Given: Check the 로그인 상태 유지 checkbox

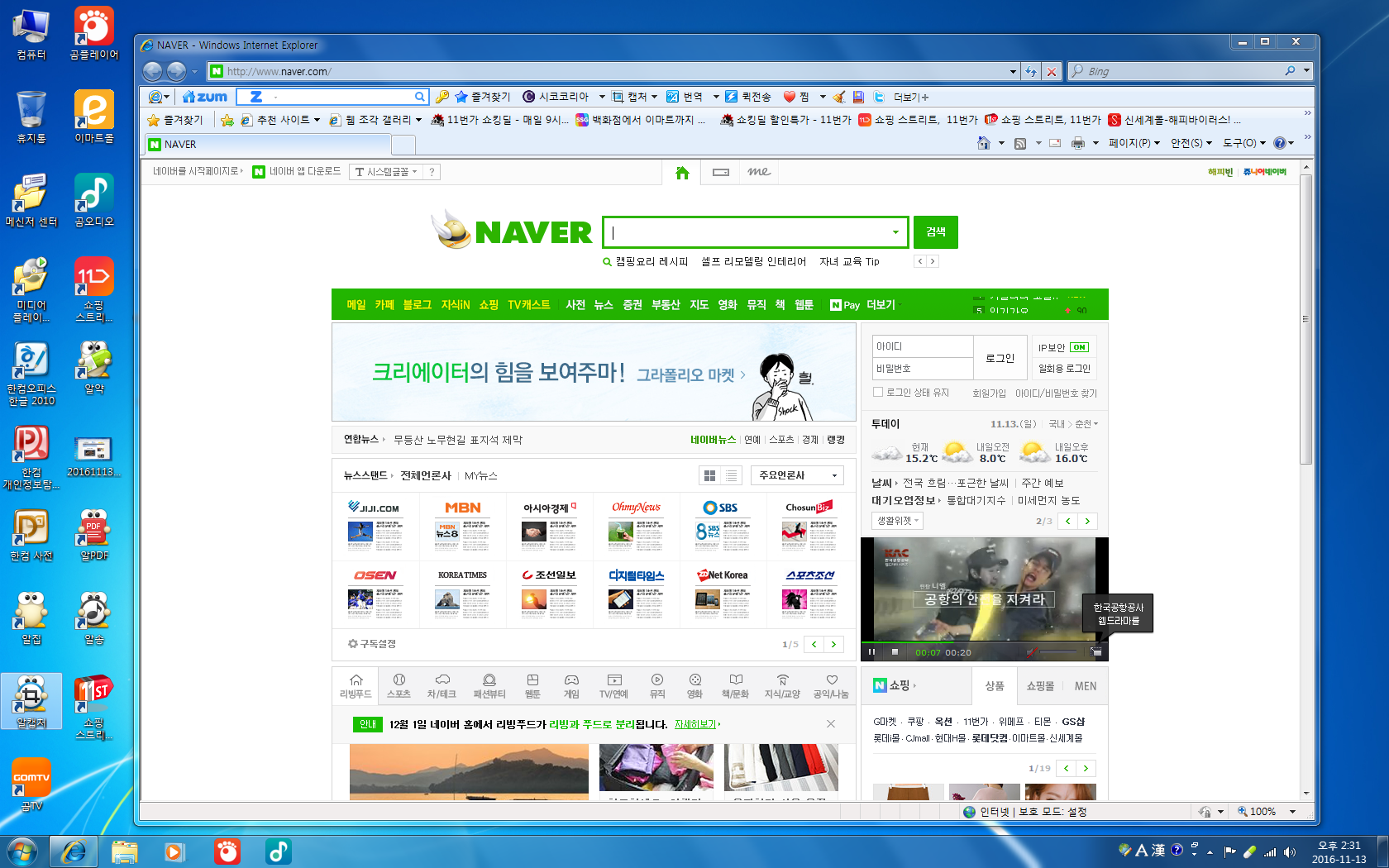Looking at the screenshot, I should click(878, 393).
